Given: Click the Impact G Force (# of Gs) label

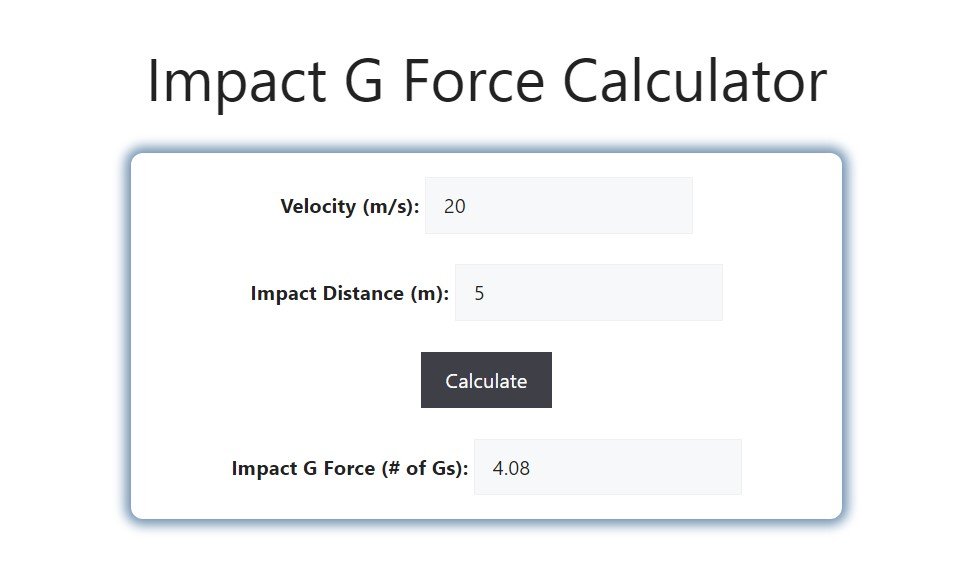Looking at the screenshot, I should click(345, 468).
